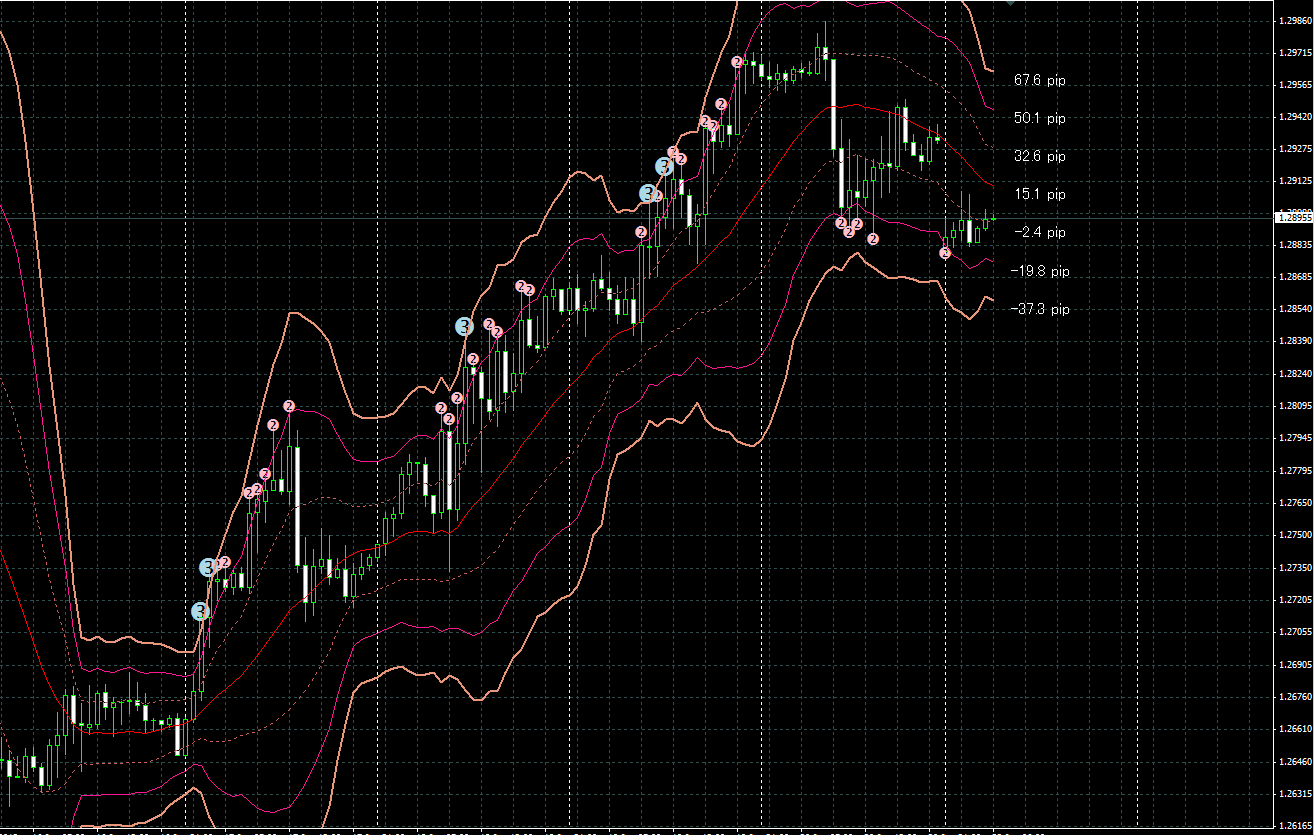This screenshot has height=835, width=1314.
Task: Select the -37.3 pip level label
Action: (1039, 309)
